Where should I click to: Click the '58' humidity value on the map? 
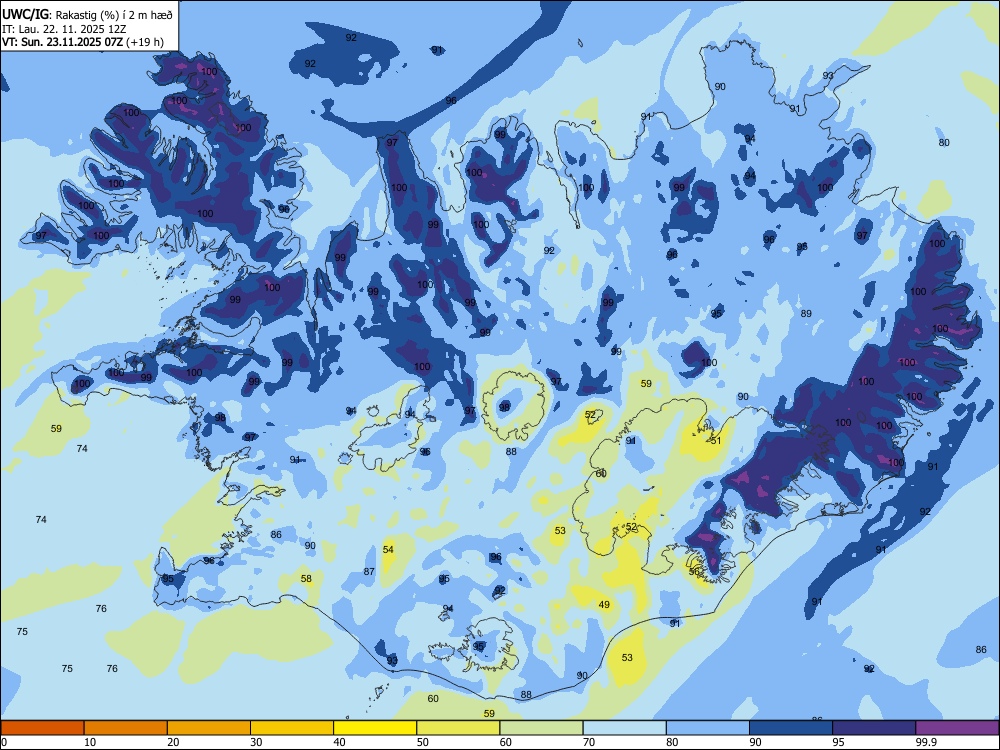[x=307, y=578]
